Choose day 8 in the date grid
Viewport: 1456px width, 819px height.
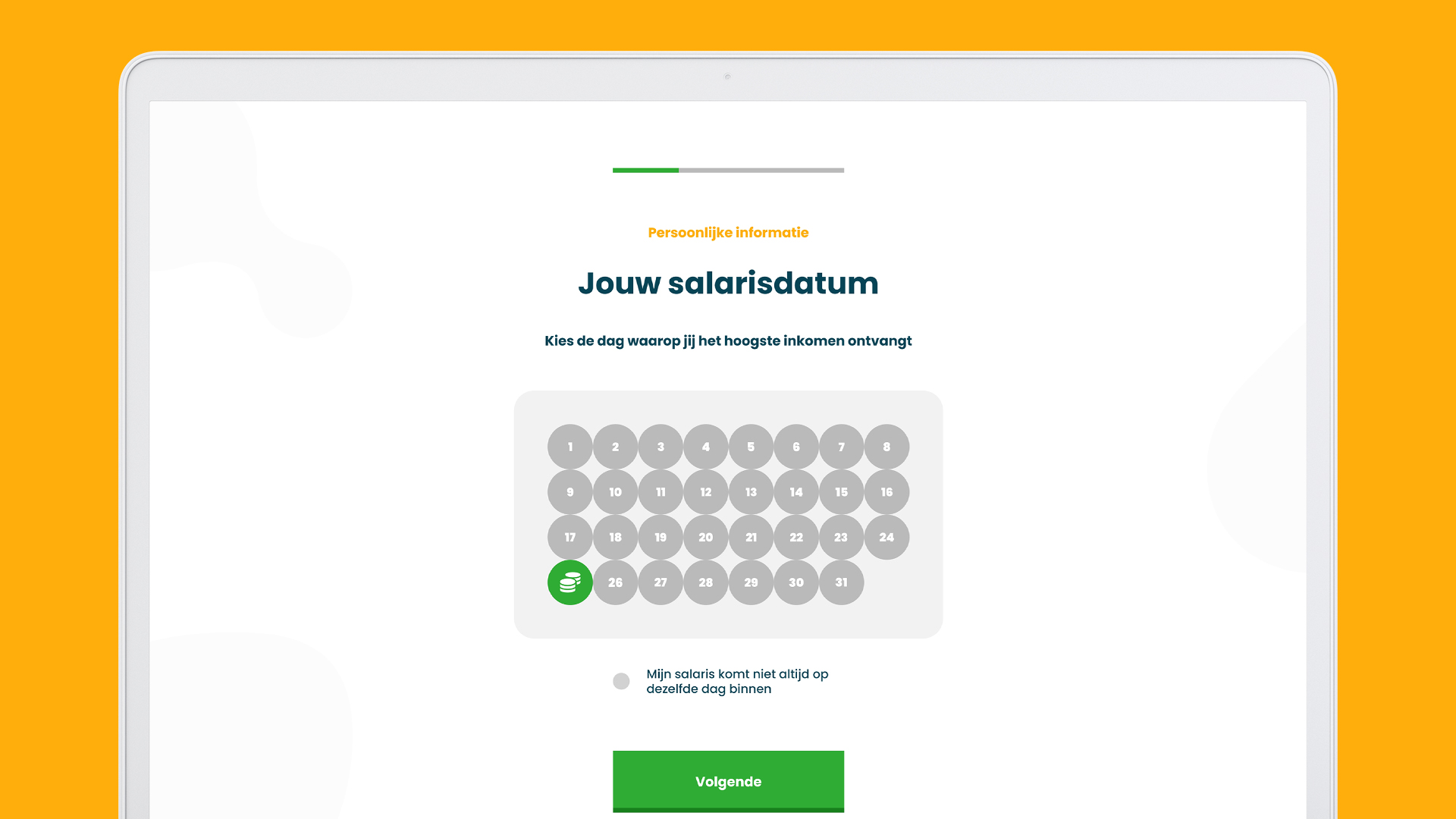click(886, 447)
